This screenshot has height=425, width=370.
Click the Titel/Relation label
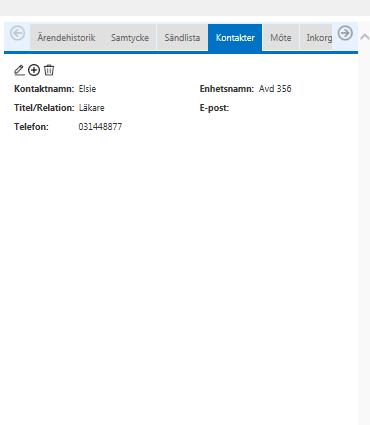44,108
